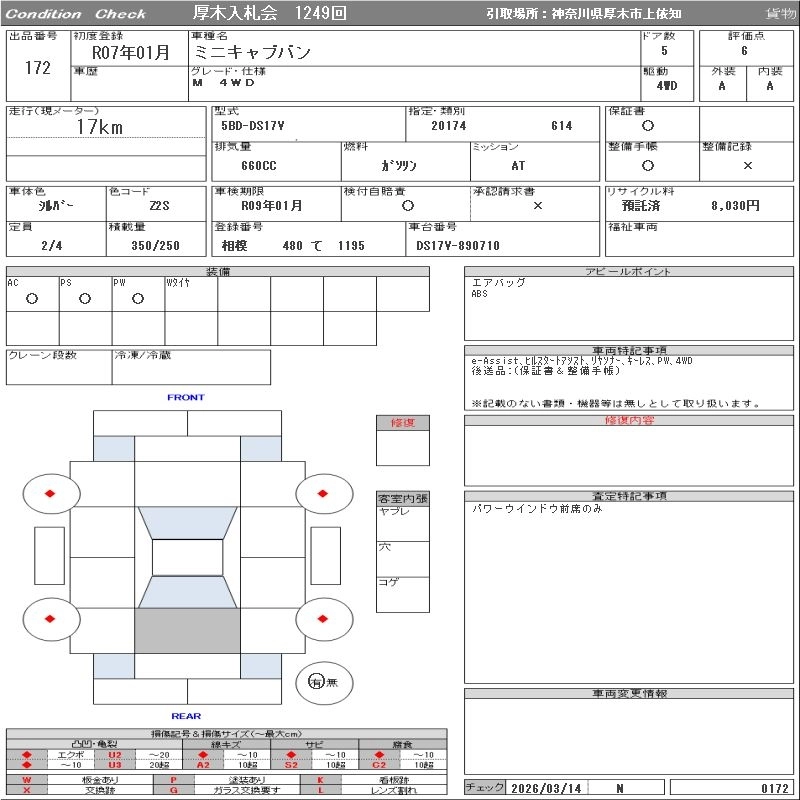Toggle the PS equipment circle mark
The width and height of the screenshot is (800, 800).
(x=85, y=298)
